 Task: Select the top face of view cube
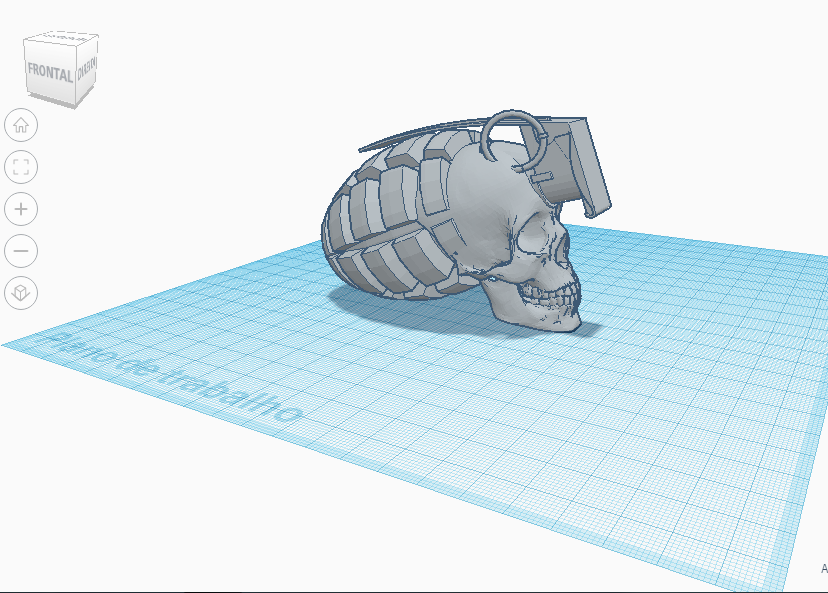click(62, 38)
